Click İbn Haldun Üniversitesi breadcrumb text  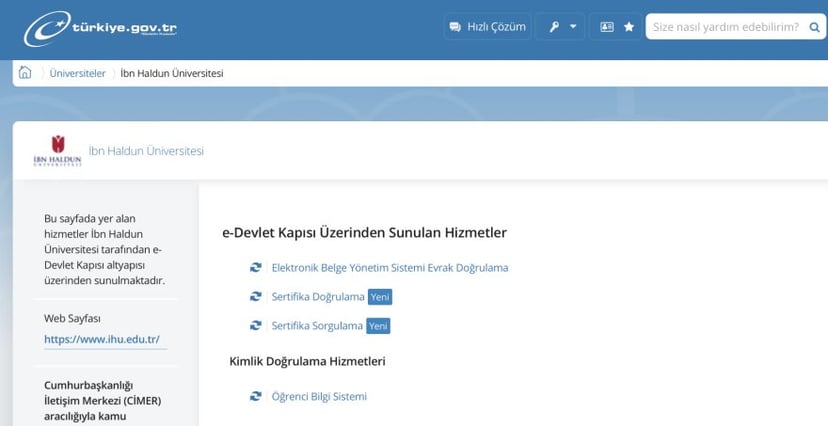[x=172, y=73]
